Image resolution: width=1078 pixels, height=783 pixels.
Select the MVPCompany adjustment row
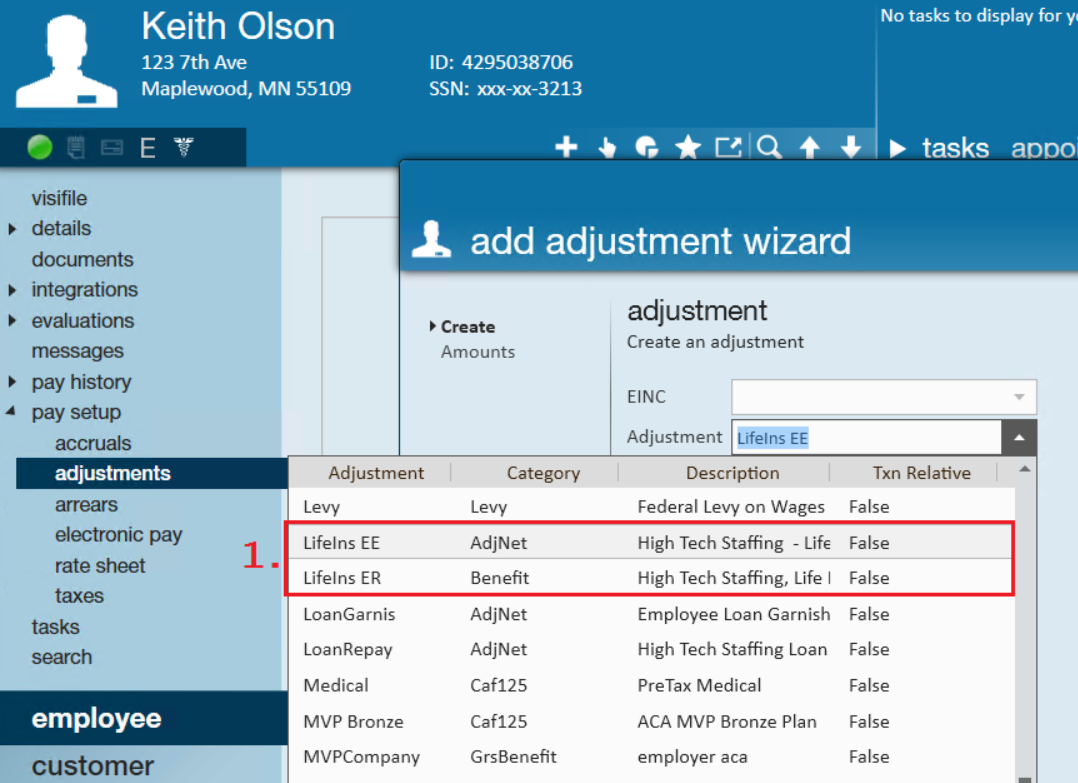point(651,757)
